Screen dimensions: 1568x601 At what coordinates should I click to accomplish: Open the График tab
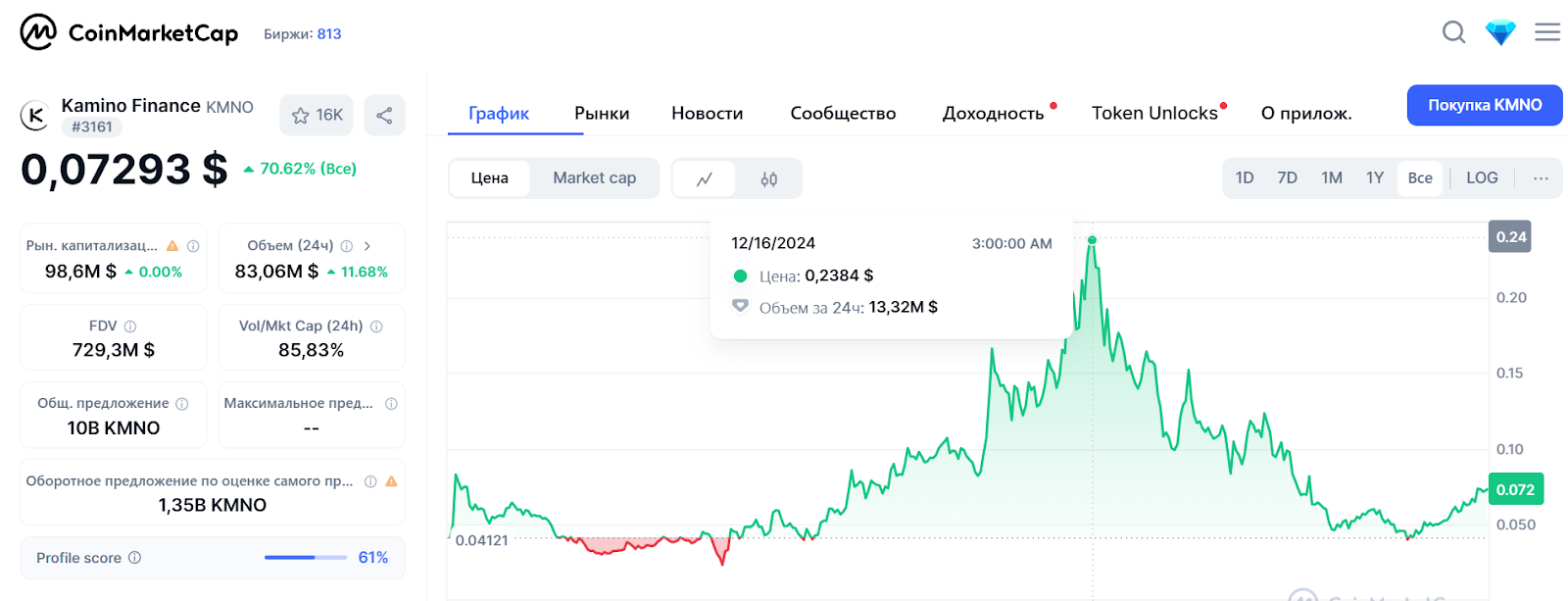(499, 114)
